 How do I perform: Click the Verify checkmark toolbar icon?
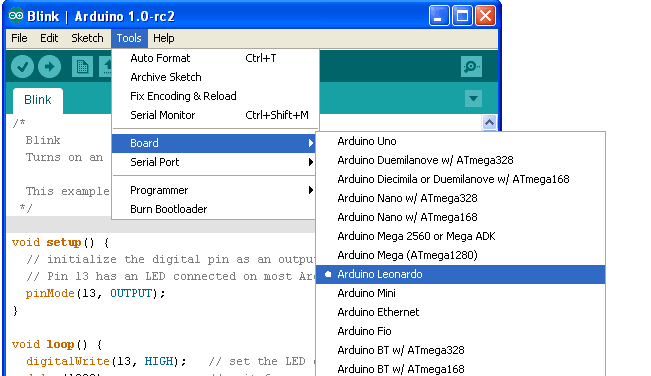click(x=22, y=66)
